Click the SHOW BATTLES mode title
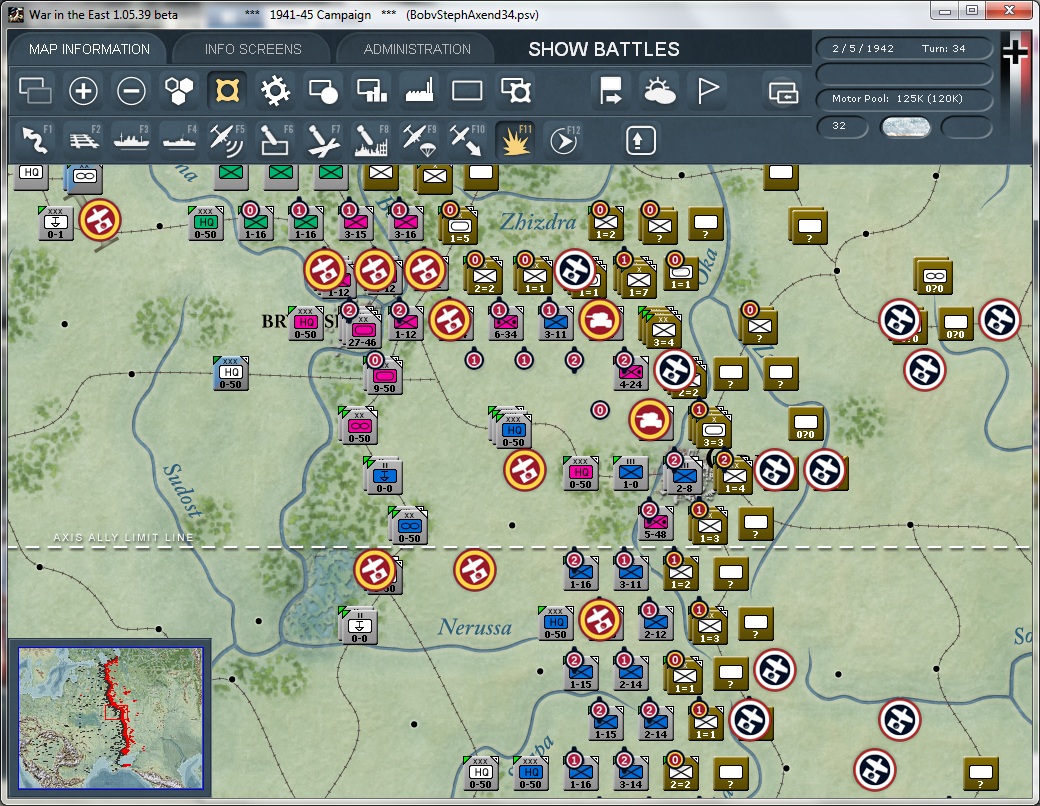This screenshot has width=1040, height=806. coord(604,49)
